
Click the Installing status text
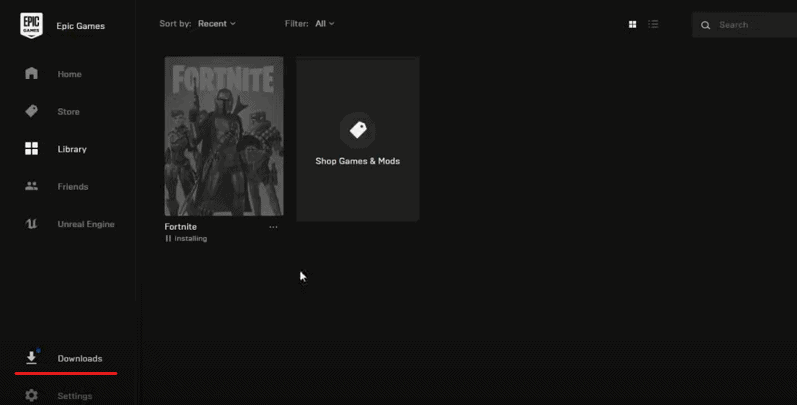coord(191,238)
